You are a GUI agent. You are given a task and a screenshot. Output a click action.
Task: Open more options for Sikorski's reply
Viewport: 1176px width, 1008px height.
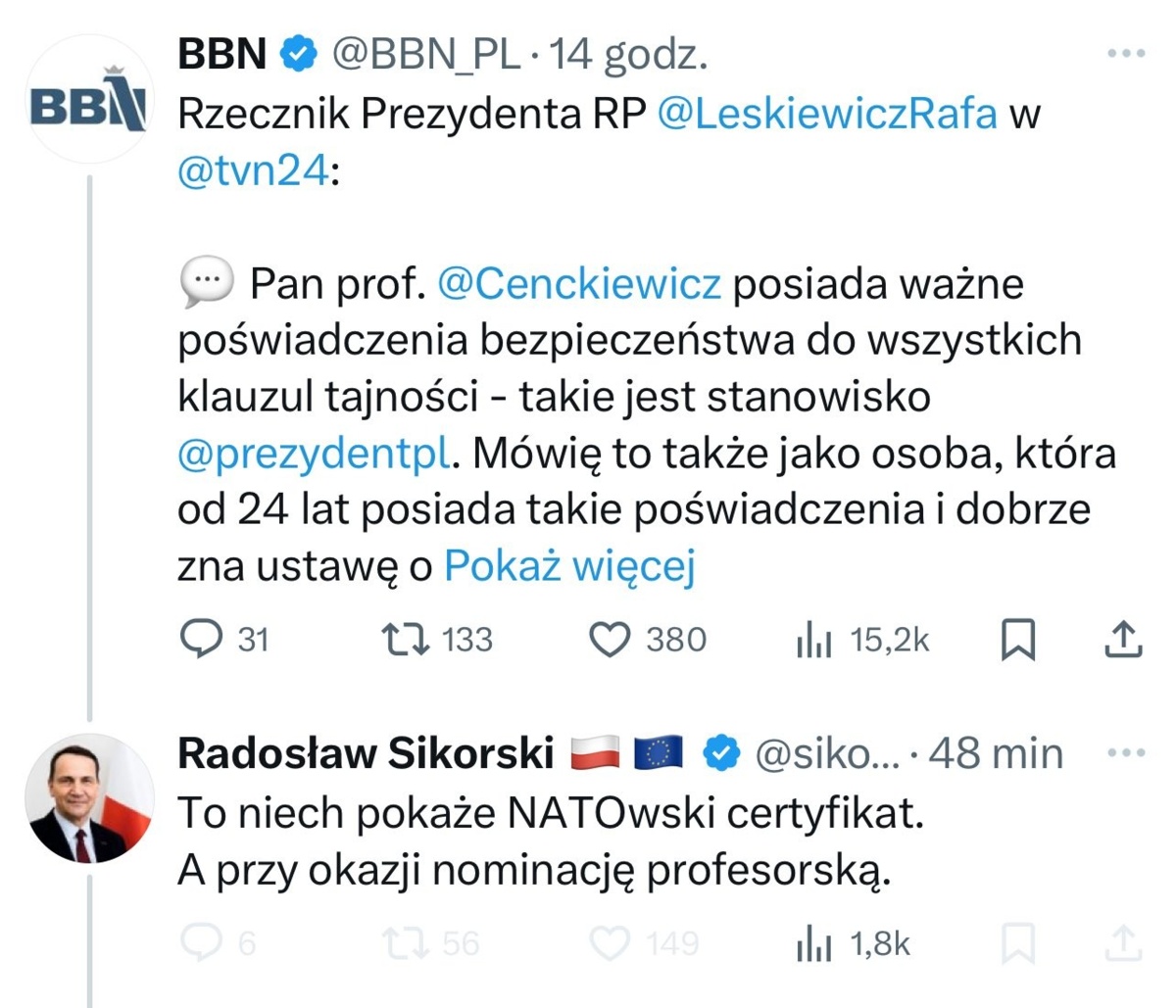click(x=1126, y=753)
